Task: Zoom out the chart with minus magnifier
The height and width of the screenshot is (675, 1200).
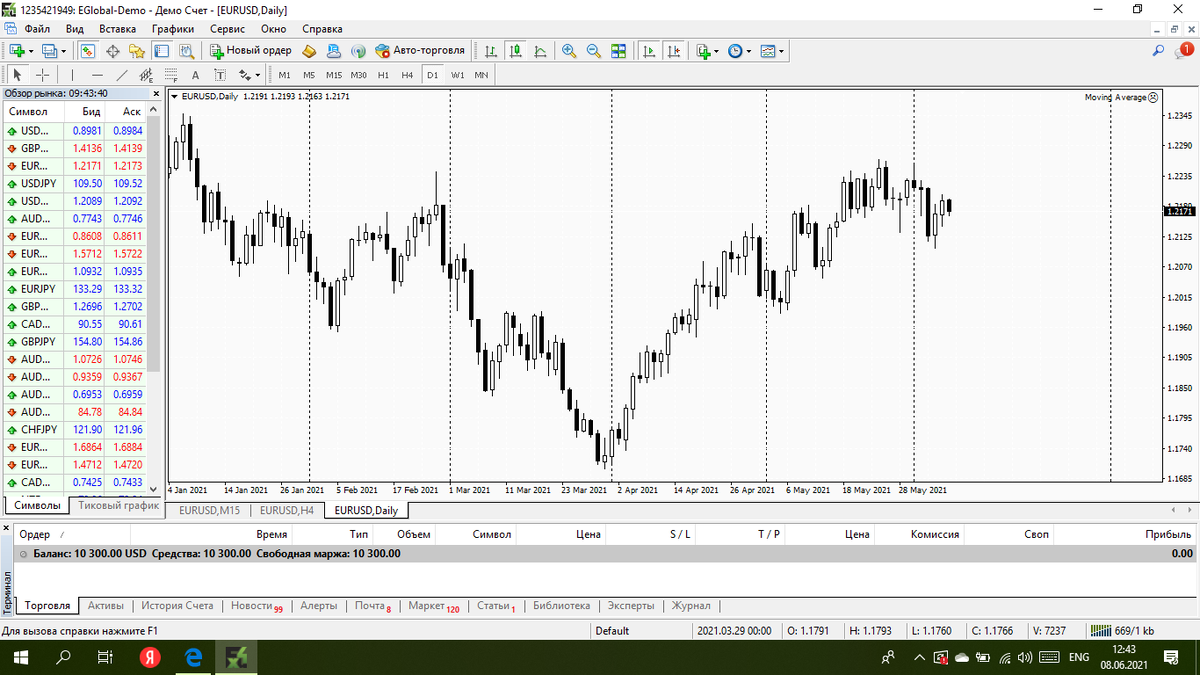Action: 594,50
